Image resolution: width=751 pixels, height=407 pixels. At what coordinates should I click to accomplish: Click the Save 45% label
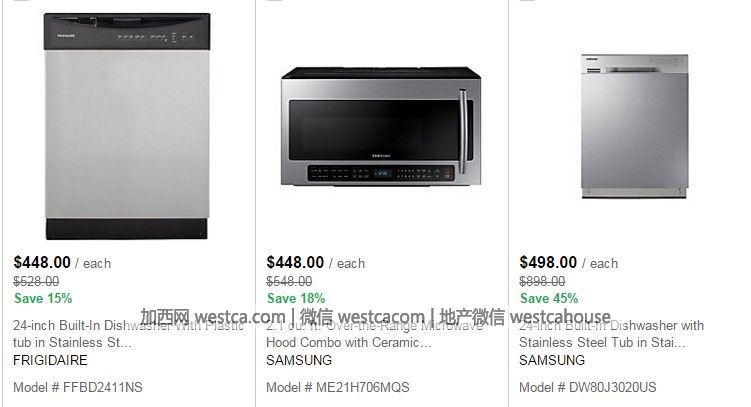549,298
